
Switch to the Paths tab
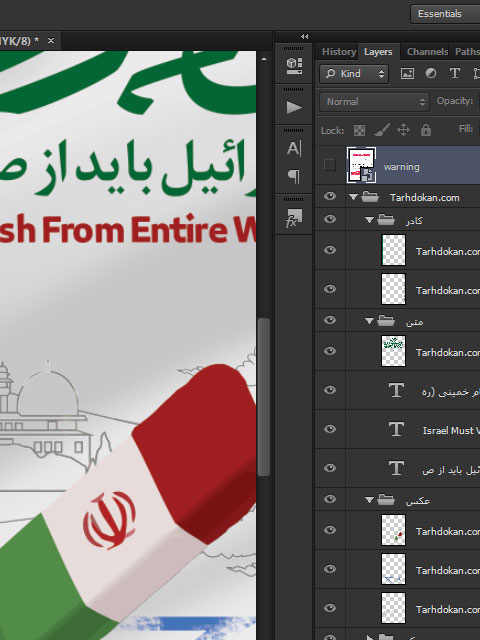467,52
